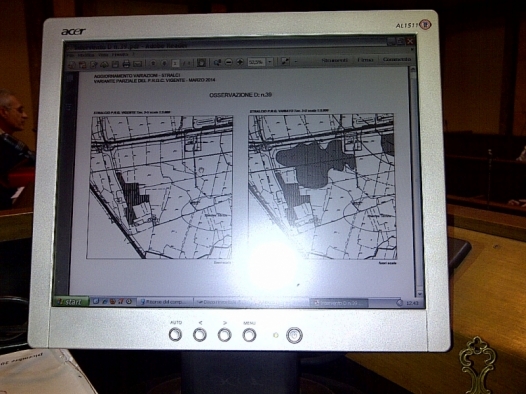Open the zoom level dropdown arrow
The width and height of the screenshot is (526, 394).
[270, 62]
